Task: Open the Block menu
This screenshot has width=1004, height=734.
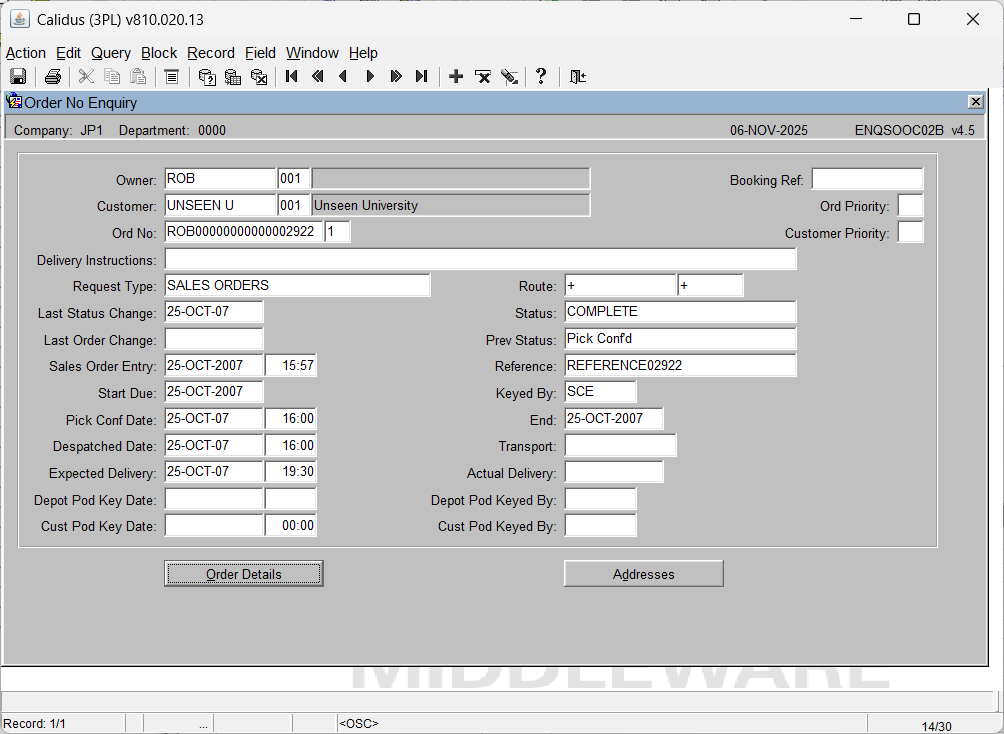Action: point(159,53)
